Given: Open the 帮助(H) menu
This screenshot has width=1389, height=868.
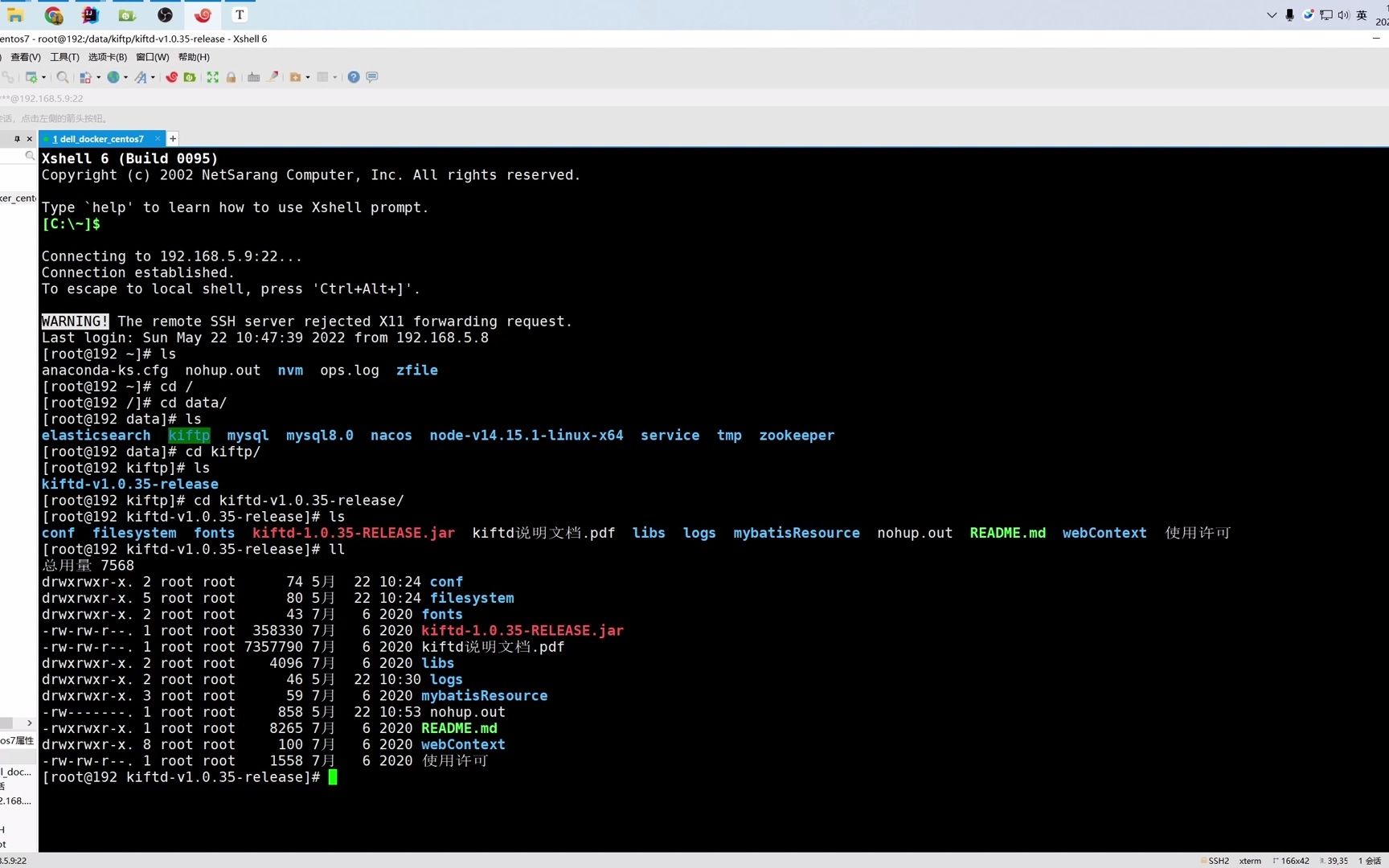Looking at the screenshot, I should tap(194, 57).
